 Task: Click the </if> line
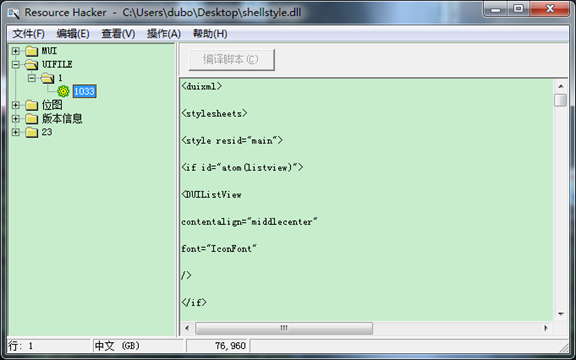click(x=194, y=303)
